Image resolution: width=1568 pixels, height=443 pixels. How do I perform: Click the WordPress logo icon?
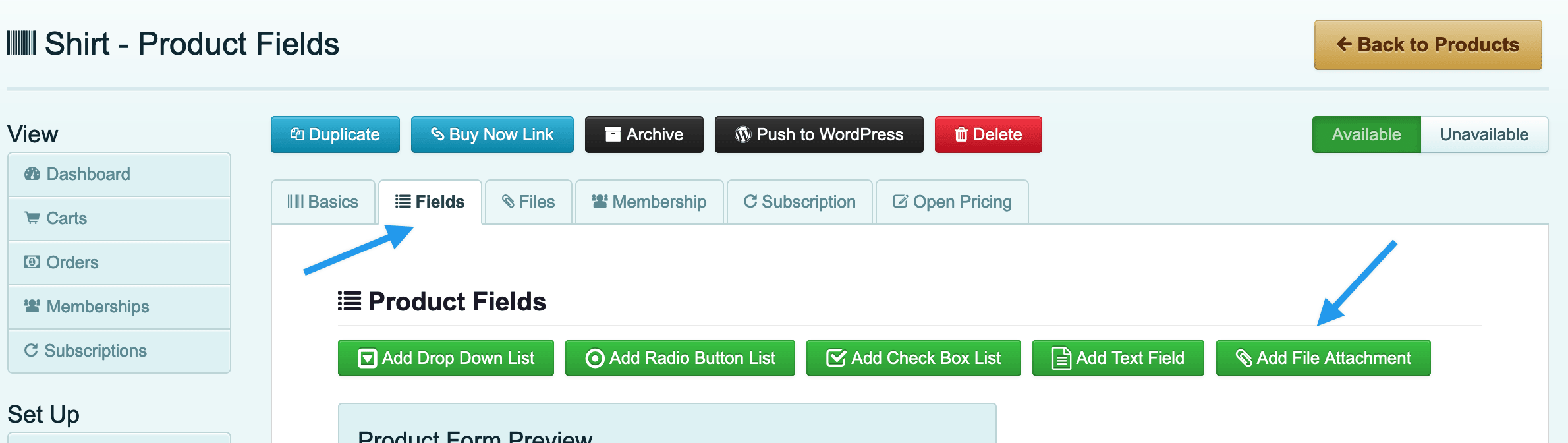743,134
